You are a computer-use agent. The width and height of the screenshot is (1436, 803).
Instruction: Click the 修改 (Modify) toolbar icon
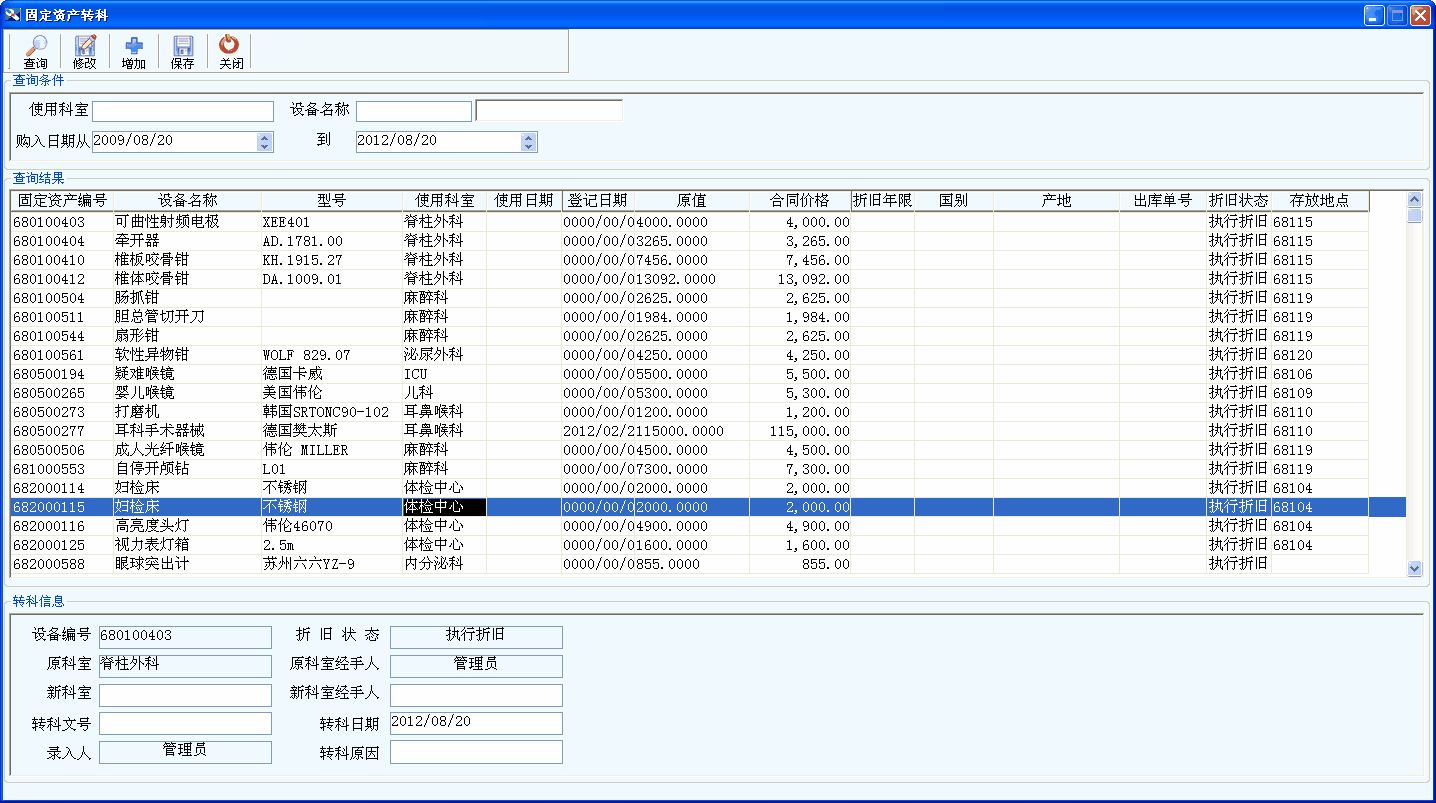click(x=85, y=46)
